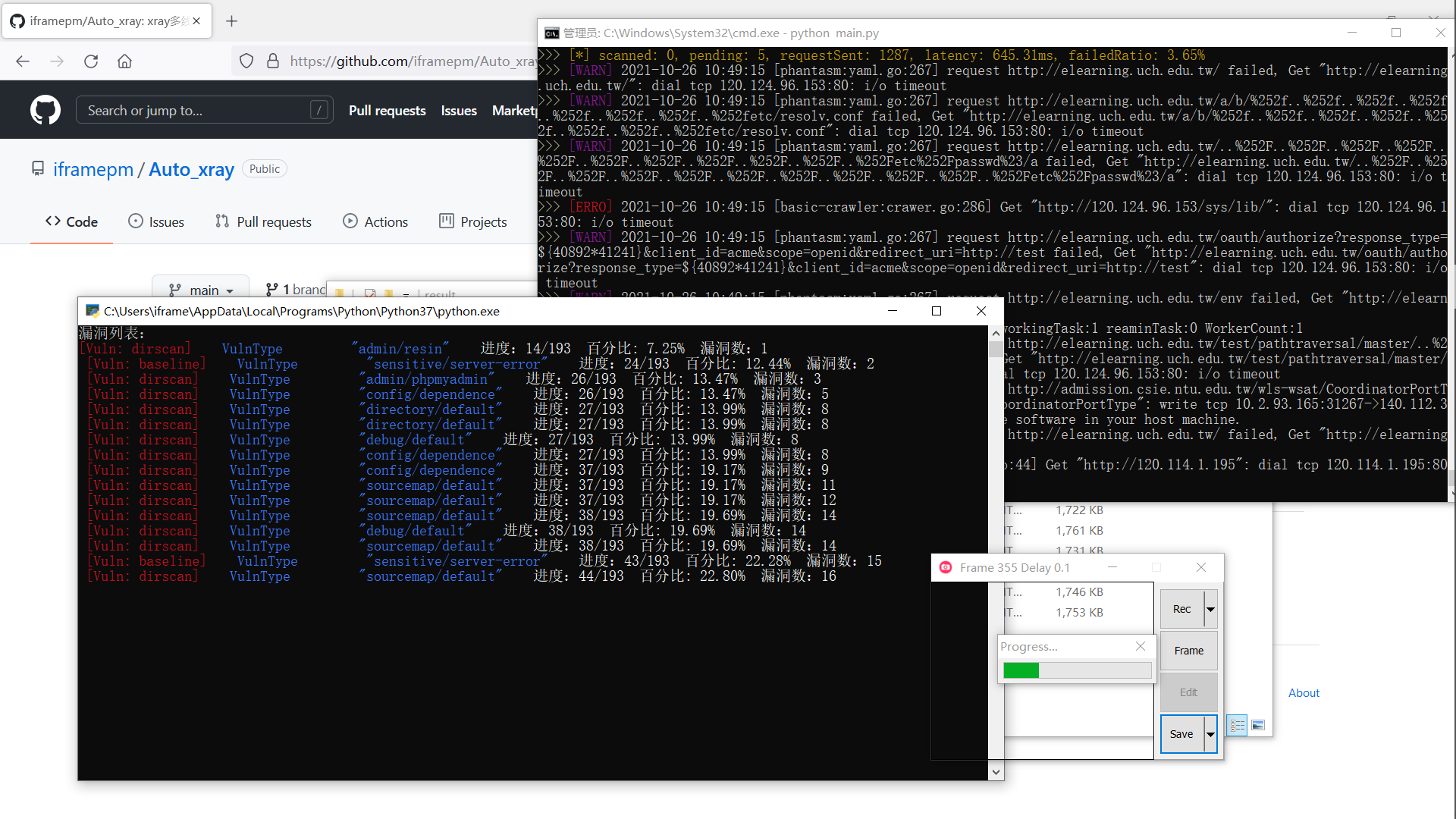Open the main branch selector dropdown
The width and height of the screenshot is (1456, 819).
coord(201,290)
